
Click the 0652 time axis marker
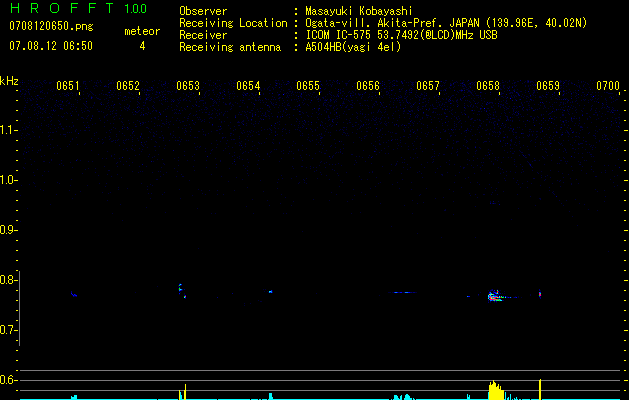coord(128,86)
